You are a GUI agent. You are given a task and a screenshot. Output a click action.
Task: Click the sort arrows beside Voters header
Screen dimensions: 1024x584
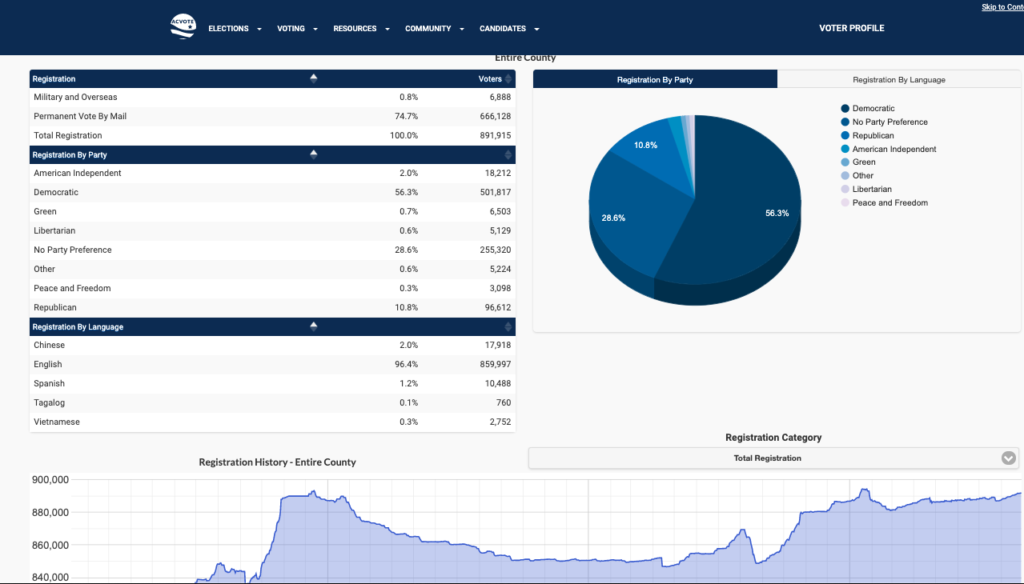pos(508,78)
